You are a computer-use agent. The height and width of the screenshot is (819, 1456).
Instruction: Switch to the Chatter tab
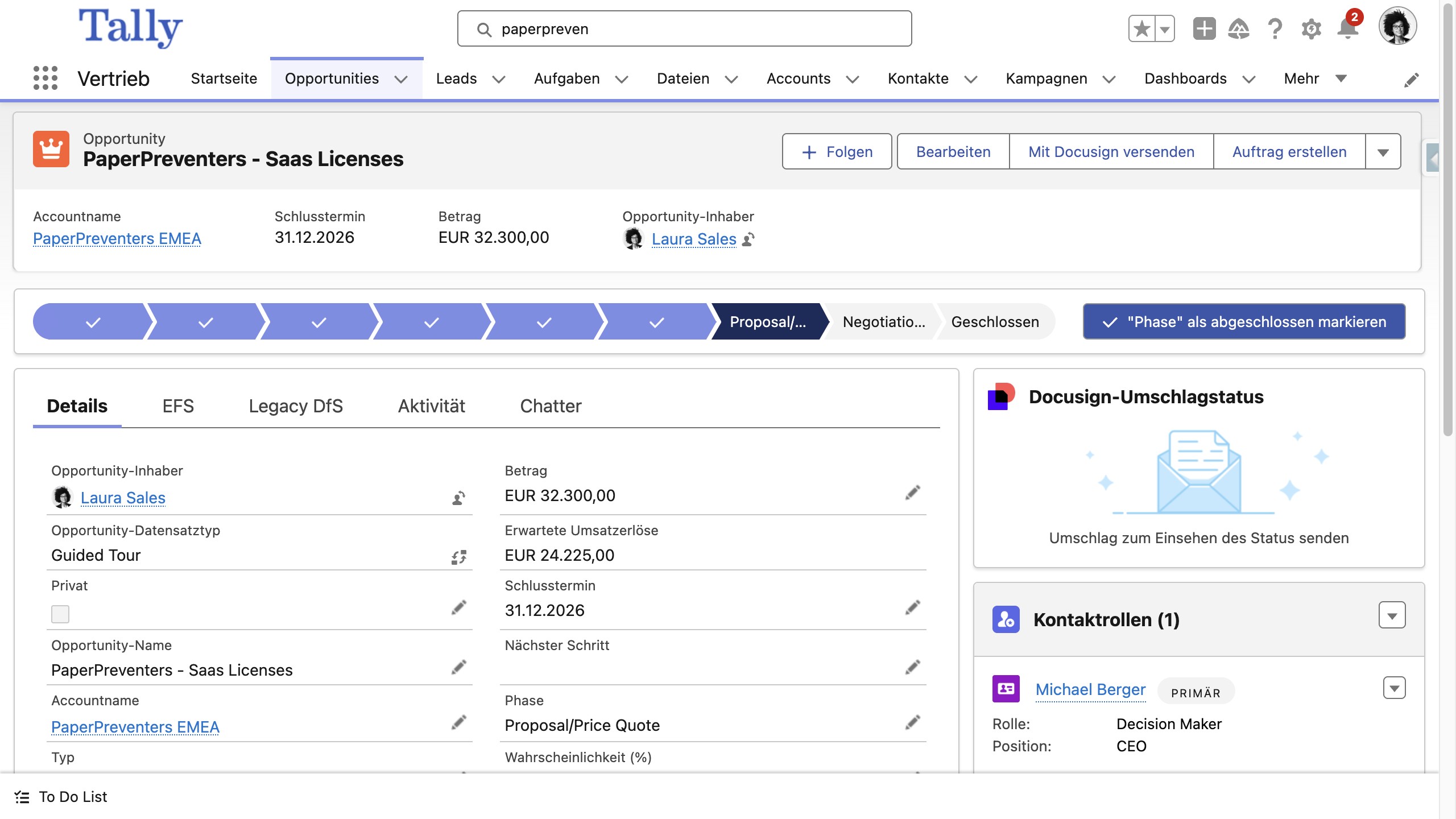coord(550,406)
